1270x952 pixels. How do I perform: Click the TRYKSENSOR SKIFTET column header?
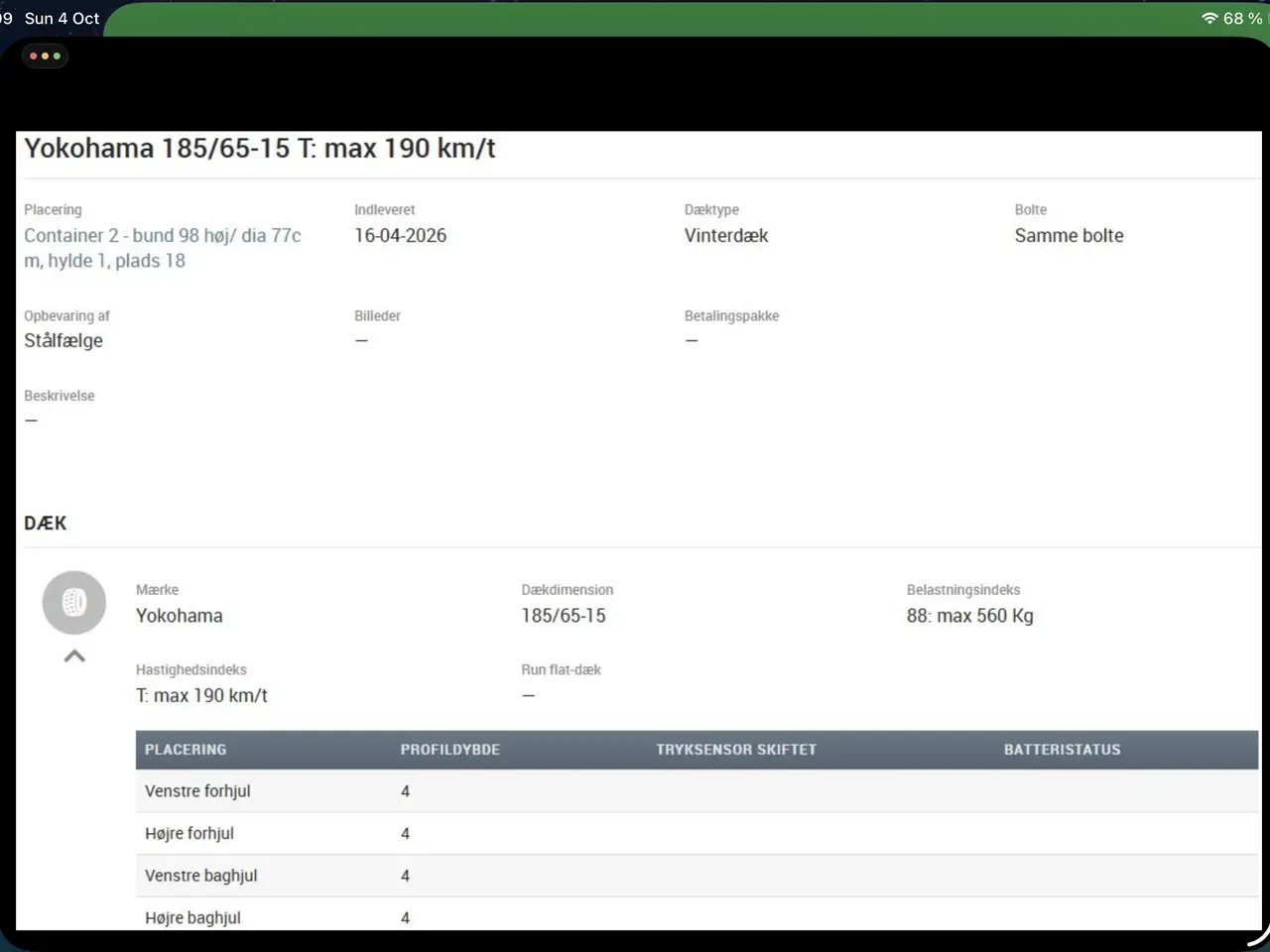[x=736, y=750]
